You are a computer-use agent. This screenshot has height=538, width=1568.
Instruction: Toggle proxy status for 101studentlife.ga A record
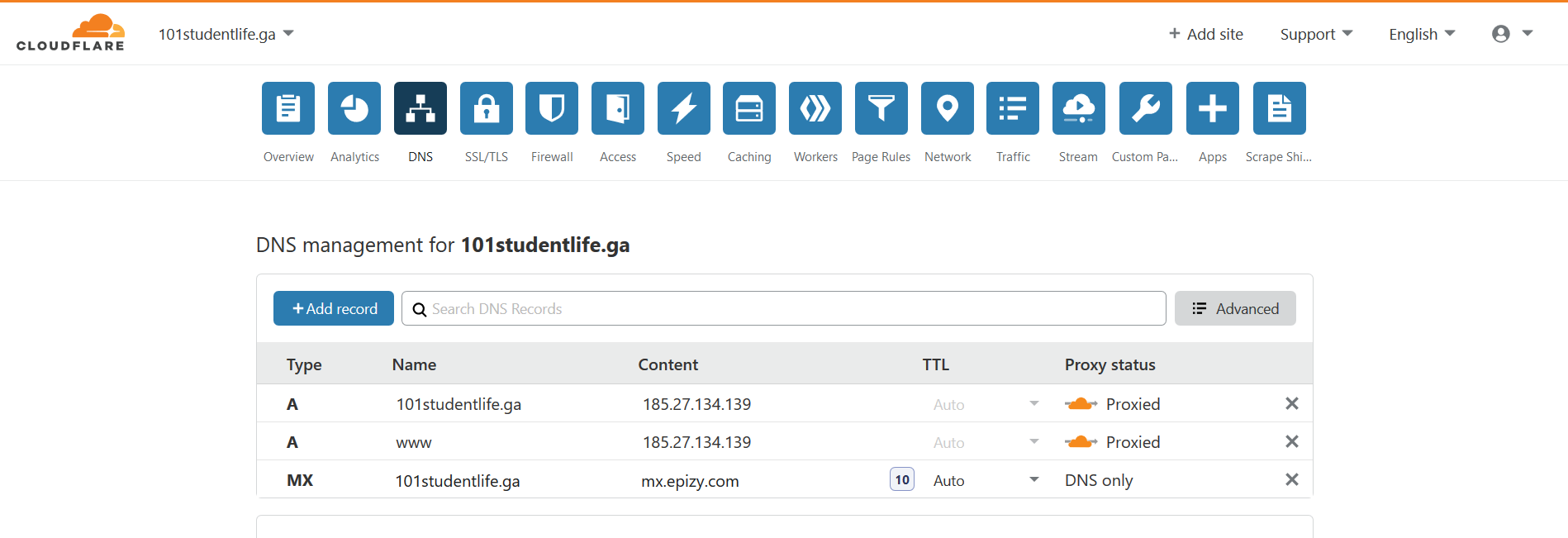tap(1081, 404)
